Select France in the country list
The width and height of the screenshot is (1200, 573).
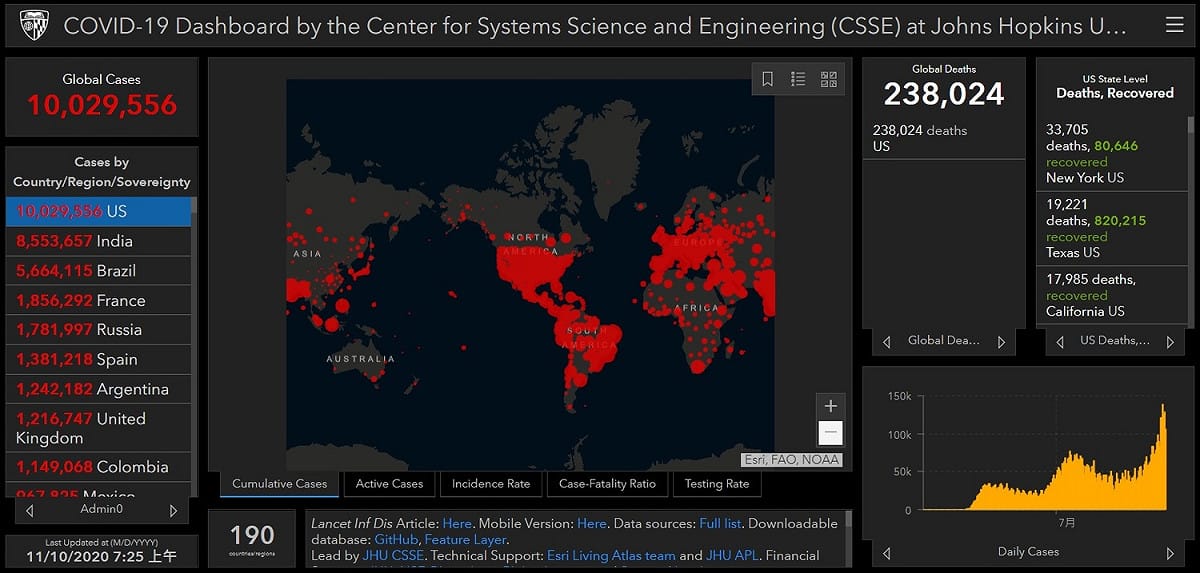click(98, 300)
